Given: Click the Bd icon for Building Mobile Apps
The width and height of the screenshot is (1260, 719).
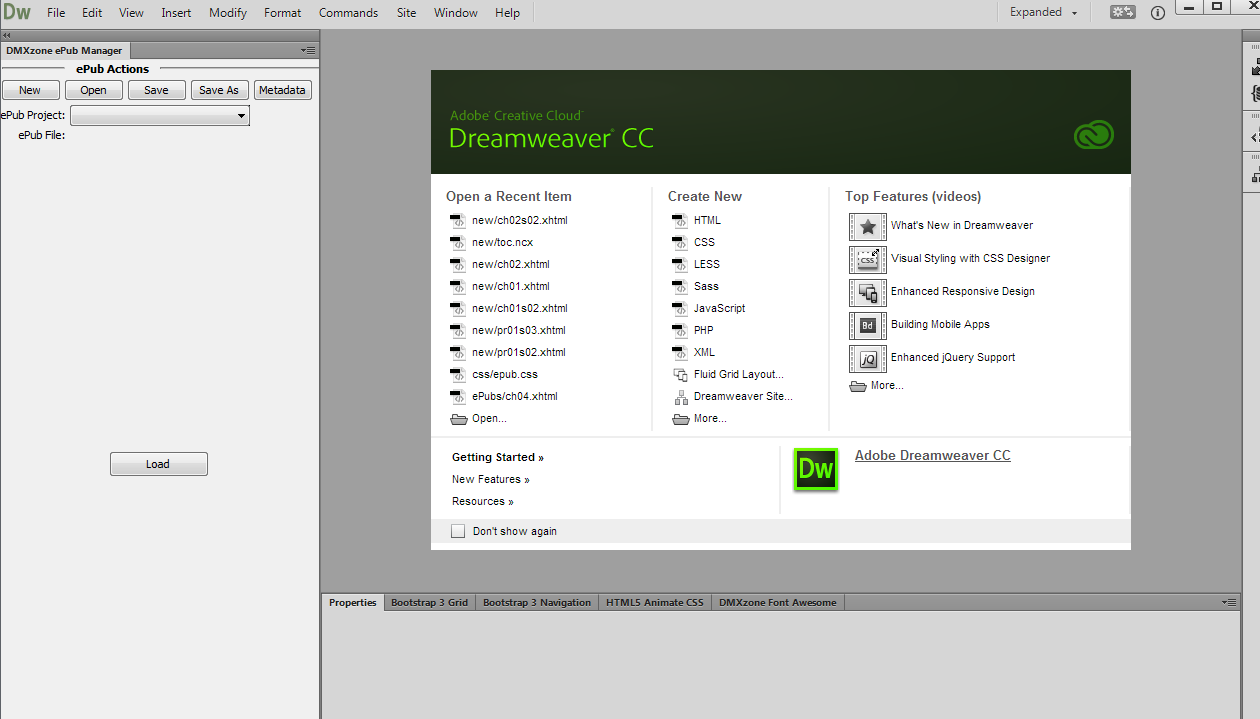Looking at the screenshot, I should [x=867, y=325].
